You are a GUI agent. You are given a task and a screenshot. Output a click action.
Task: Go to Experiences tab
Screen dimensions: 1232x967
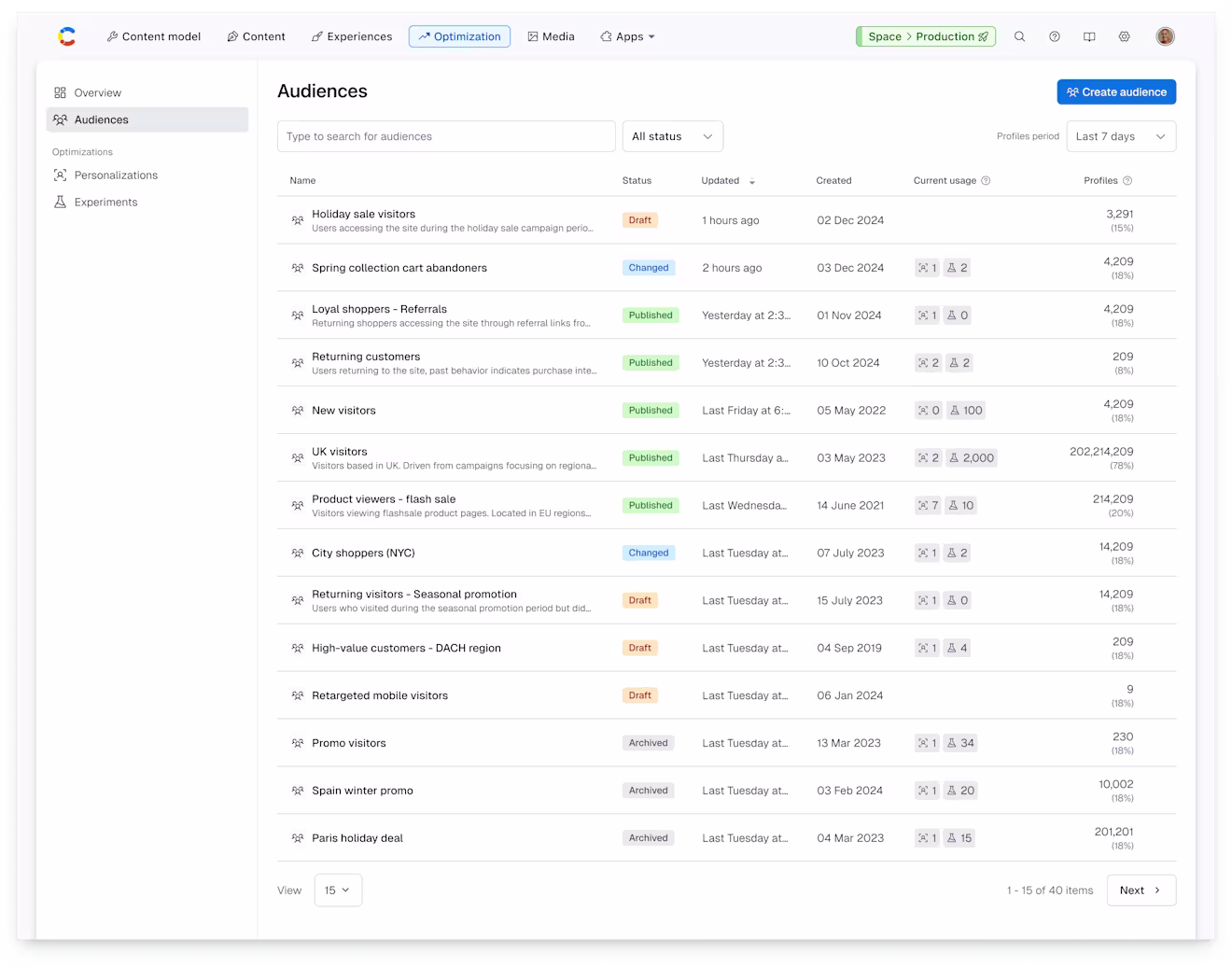(x=352, y=36)
